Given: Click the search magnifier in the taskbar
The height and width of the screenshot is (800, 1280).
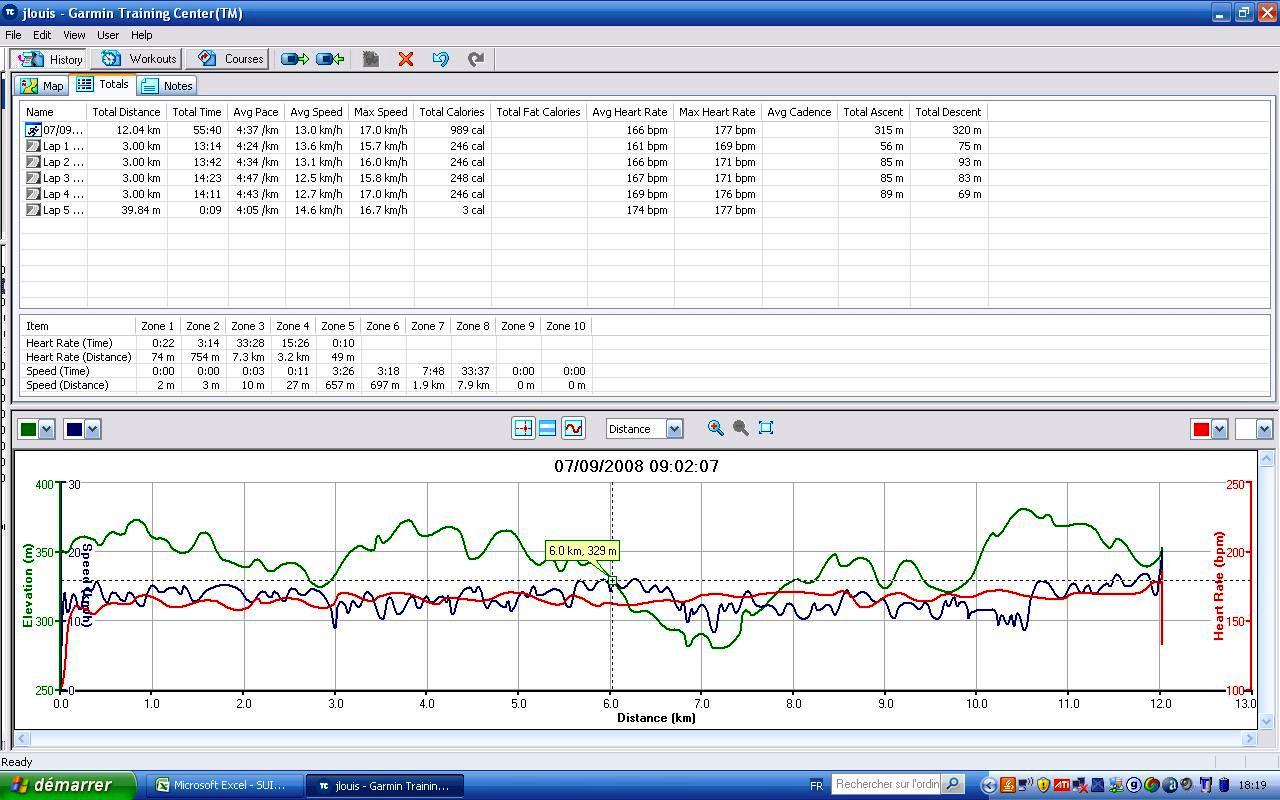Looking at the screenshot, I should [x=953, y=785].
